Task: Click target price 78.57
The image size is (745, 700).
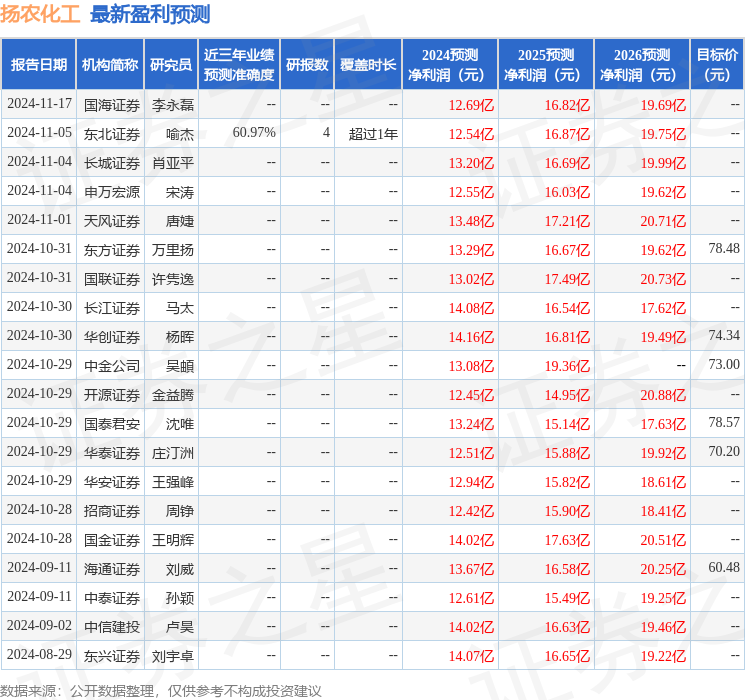Action: point(724,422)
